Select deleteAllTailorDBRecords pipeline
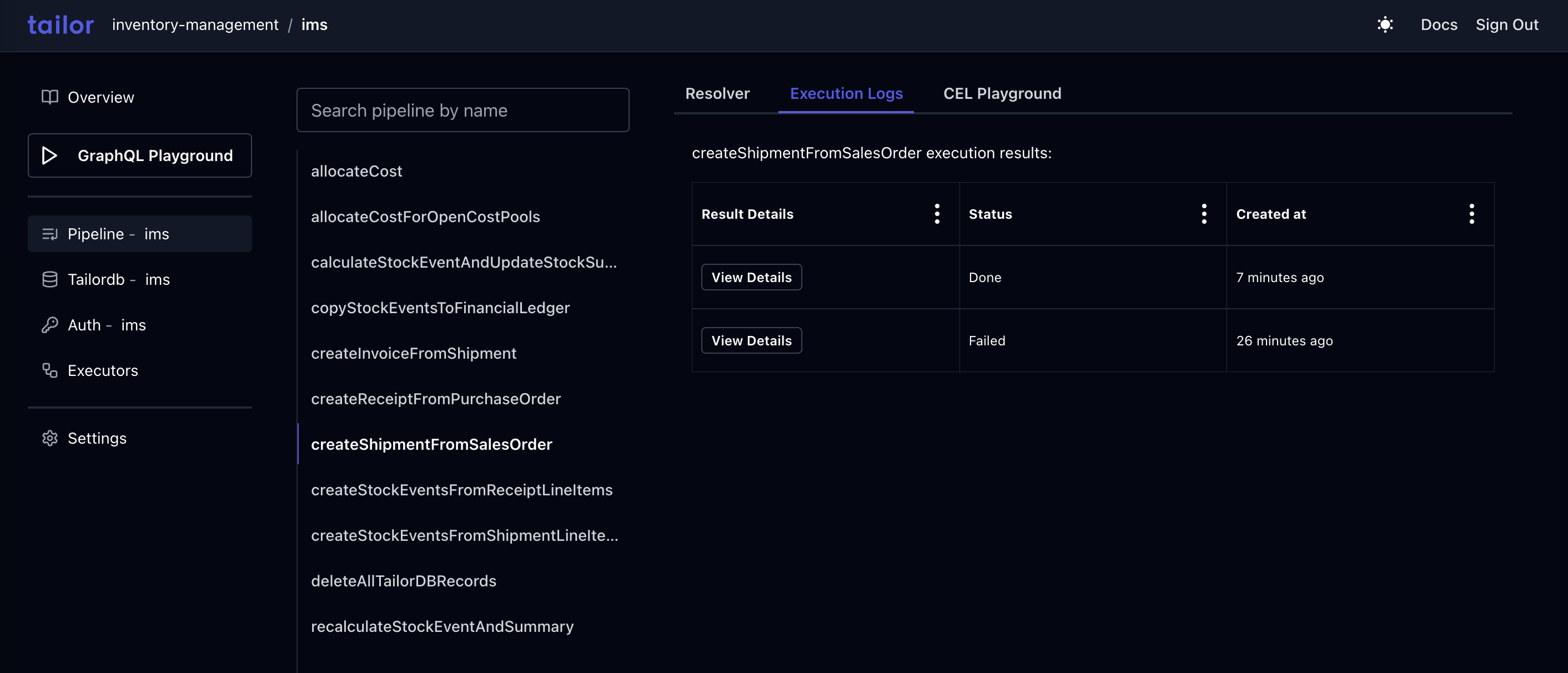Screen dimensions: 1568x673 (403, 580)
